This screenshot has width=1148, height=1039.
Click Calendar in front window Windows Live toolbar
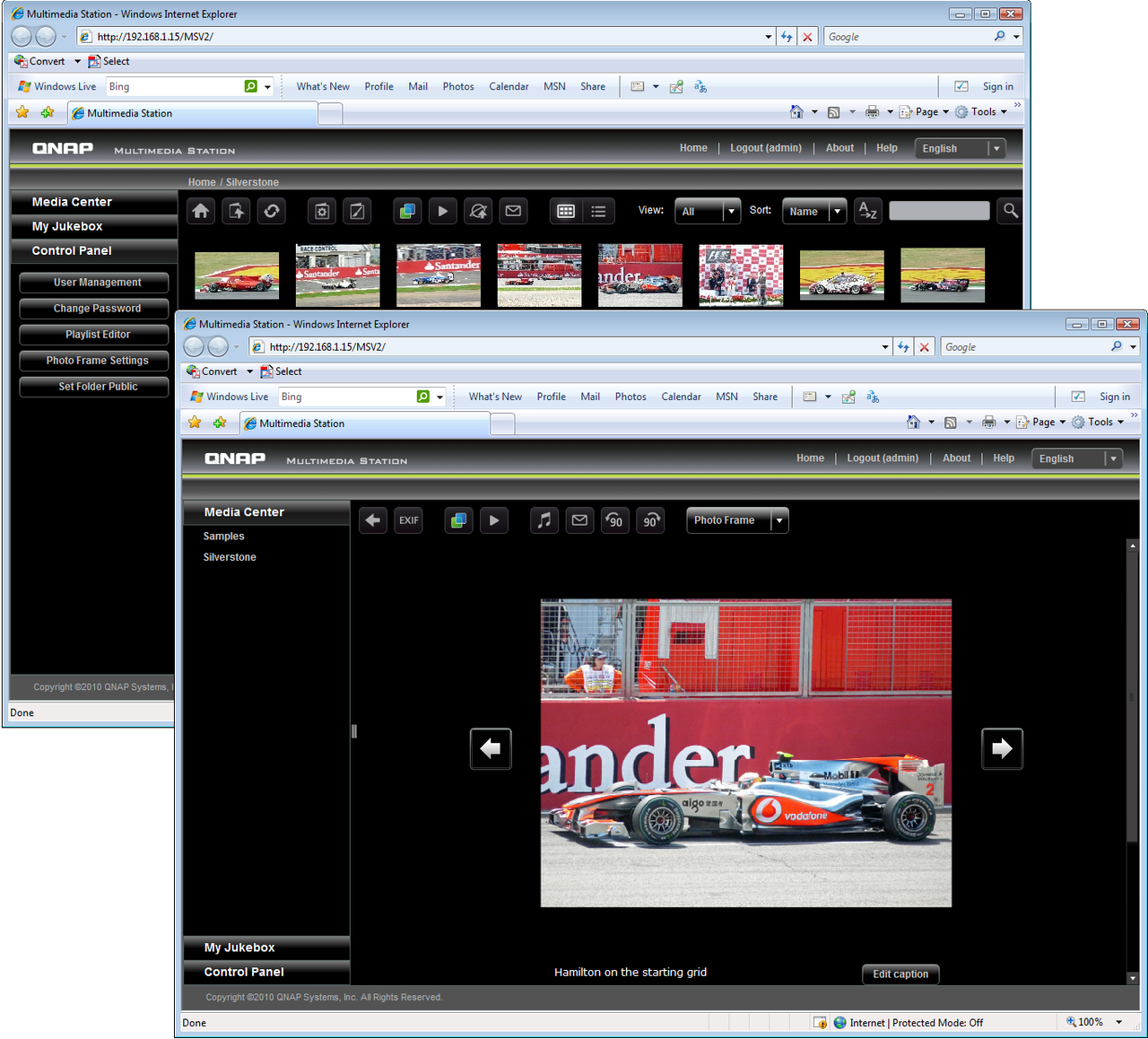[682, 397]
